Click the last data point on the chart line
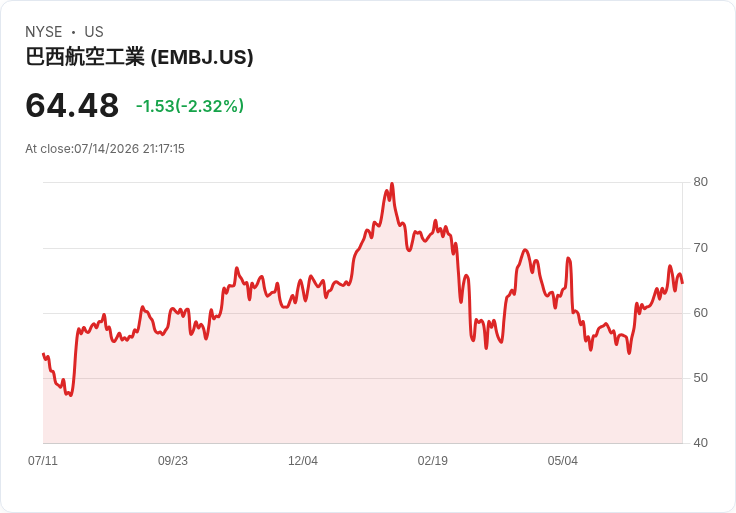 (x=682, y=283)
